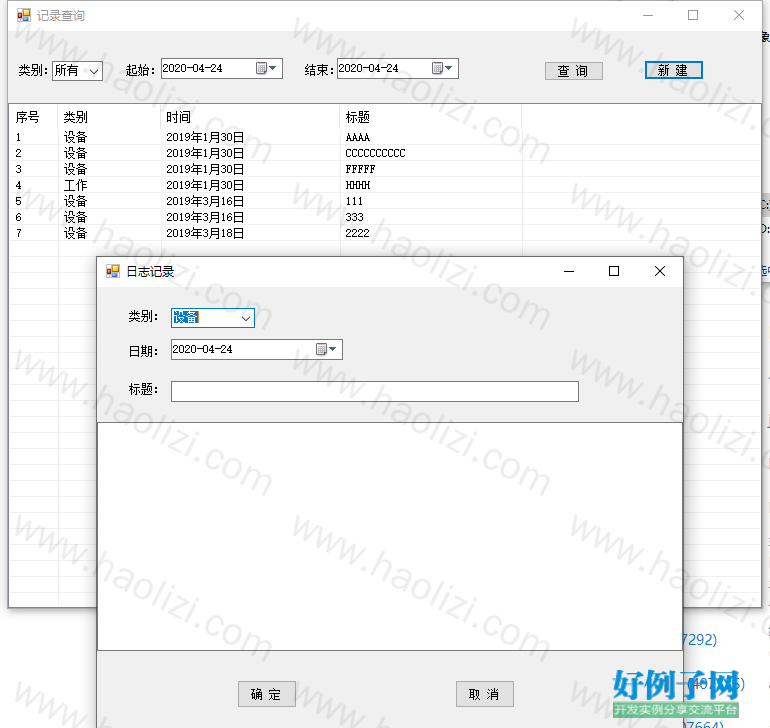
Task: Maximize the 日志记录 dialog
Action: (x=614, y=271)
